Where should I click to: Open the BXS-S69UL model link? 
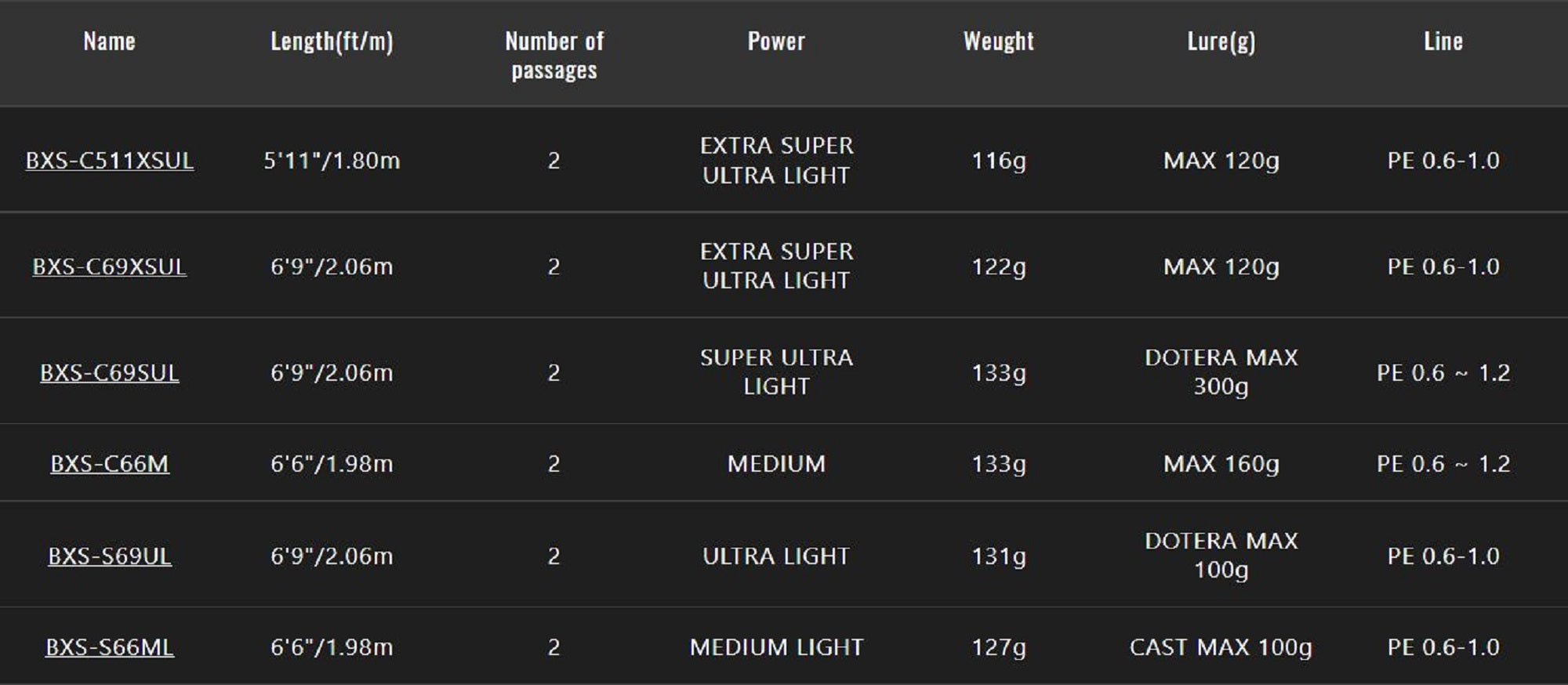tap(110, 556)
